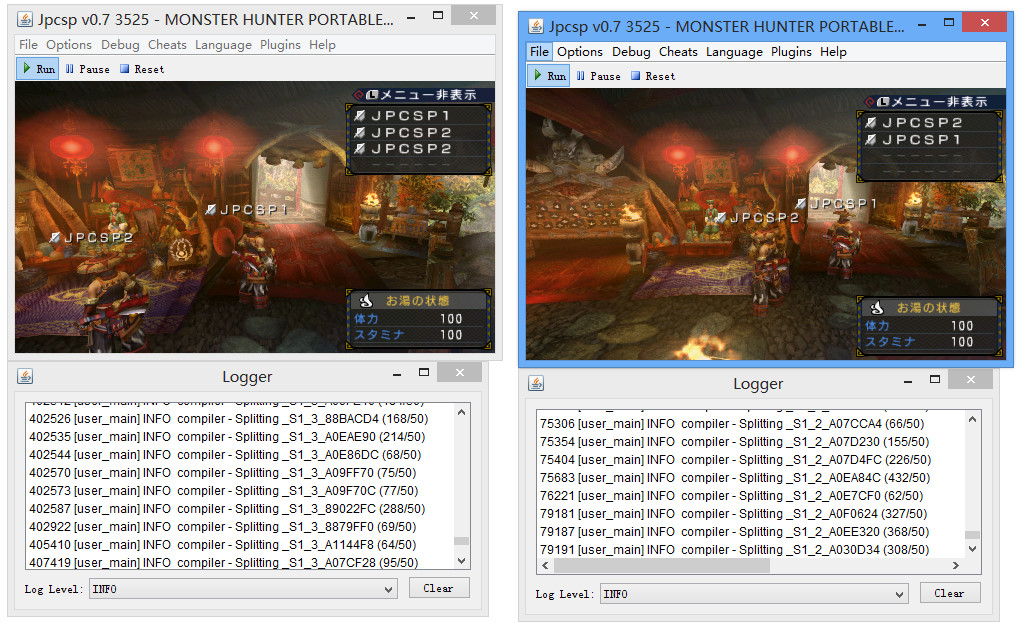The image size is (1022, 633).
Task: Click Java icon in left Logger title bar
Action: (x=25, y=377)
